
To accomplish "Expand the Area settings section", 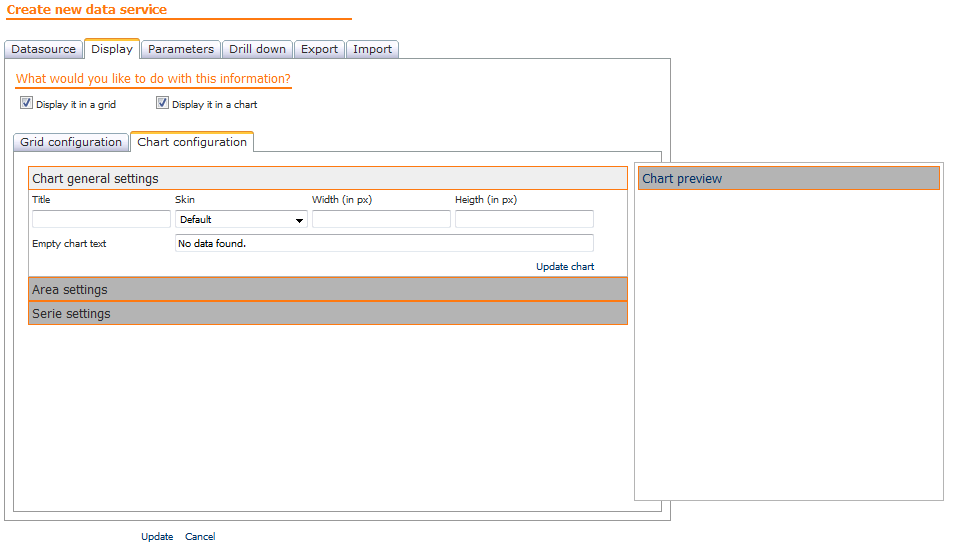I will (x=328, y=289).
